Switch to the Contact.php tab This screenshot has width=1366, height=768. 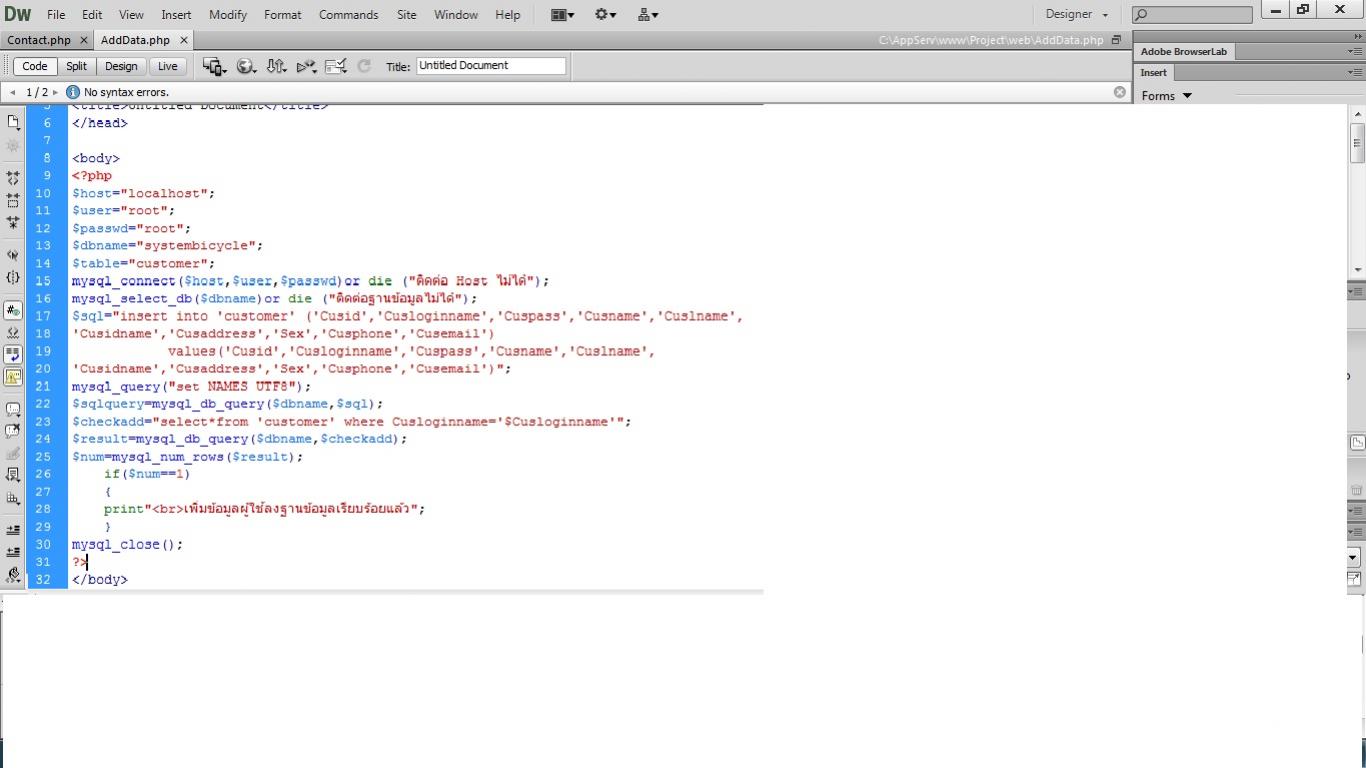(x=39, y=40)
